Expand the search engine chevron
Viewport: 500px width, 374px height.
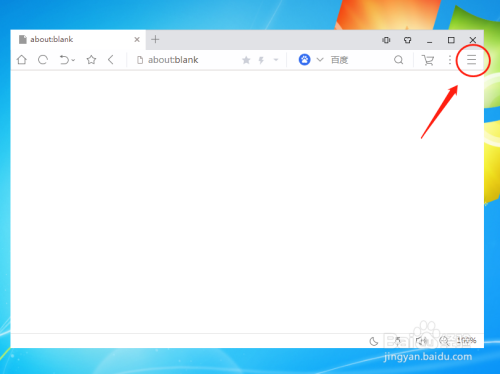click(320, 60)
